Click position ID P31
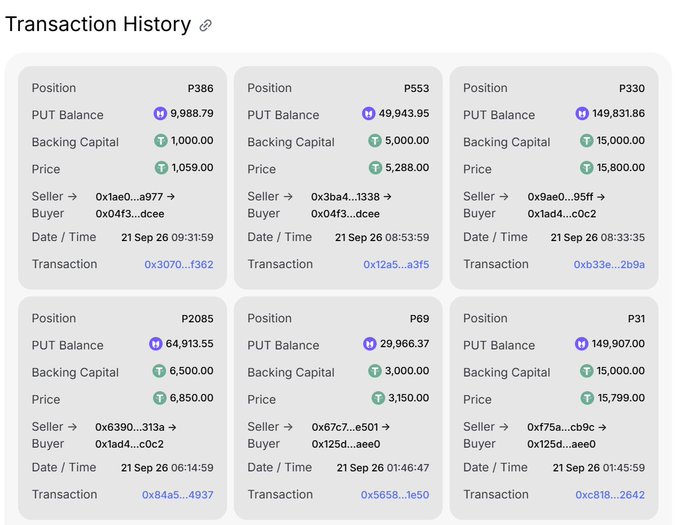680x525 pixels. (636, 319)
